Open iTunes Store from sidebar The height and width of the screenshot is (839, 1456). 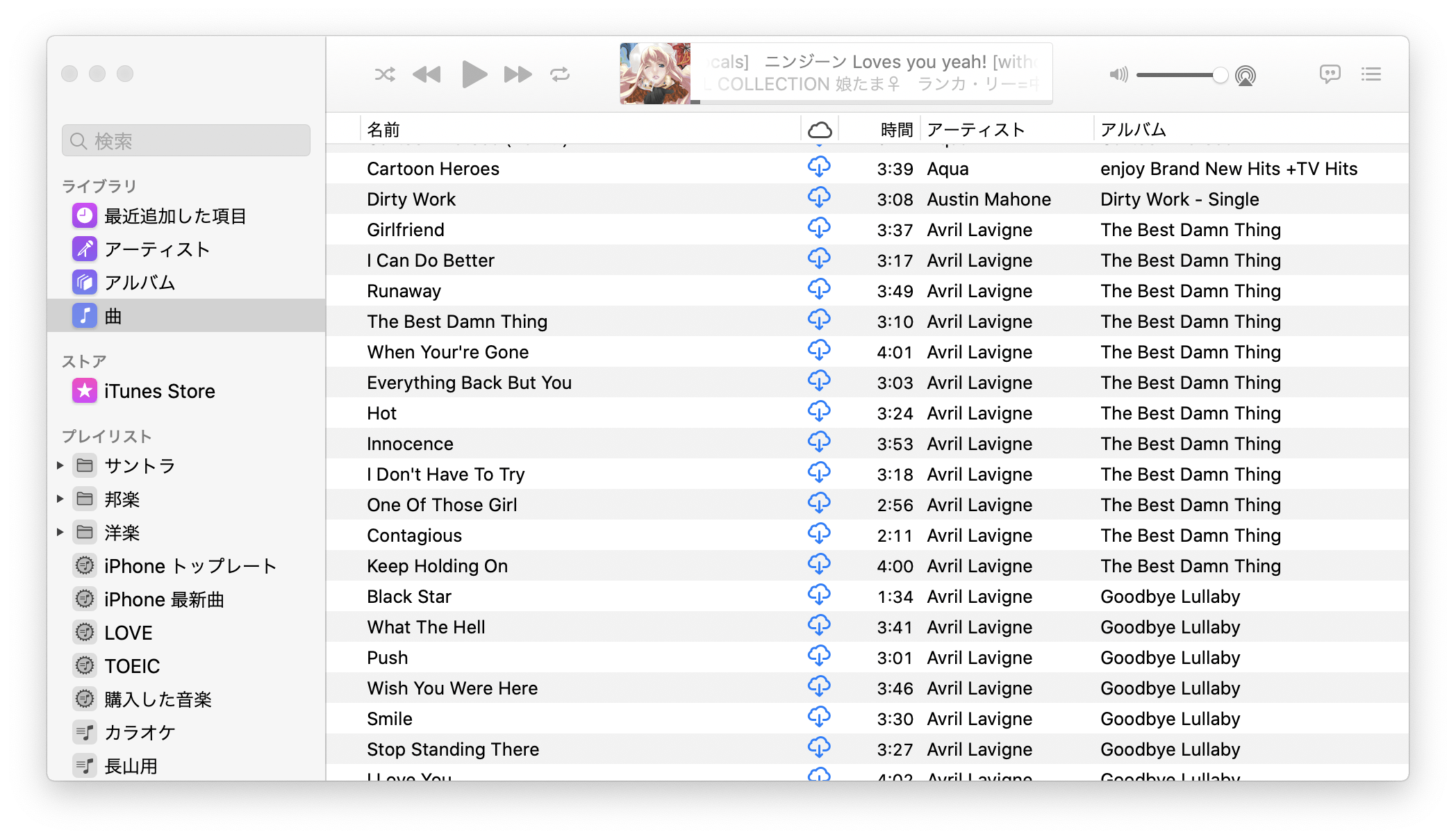186,391
